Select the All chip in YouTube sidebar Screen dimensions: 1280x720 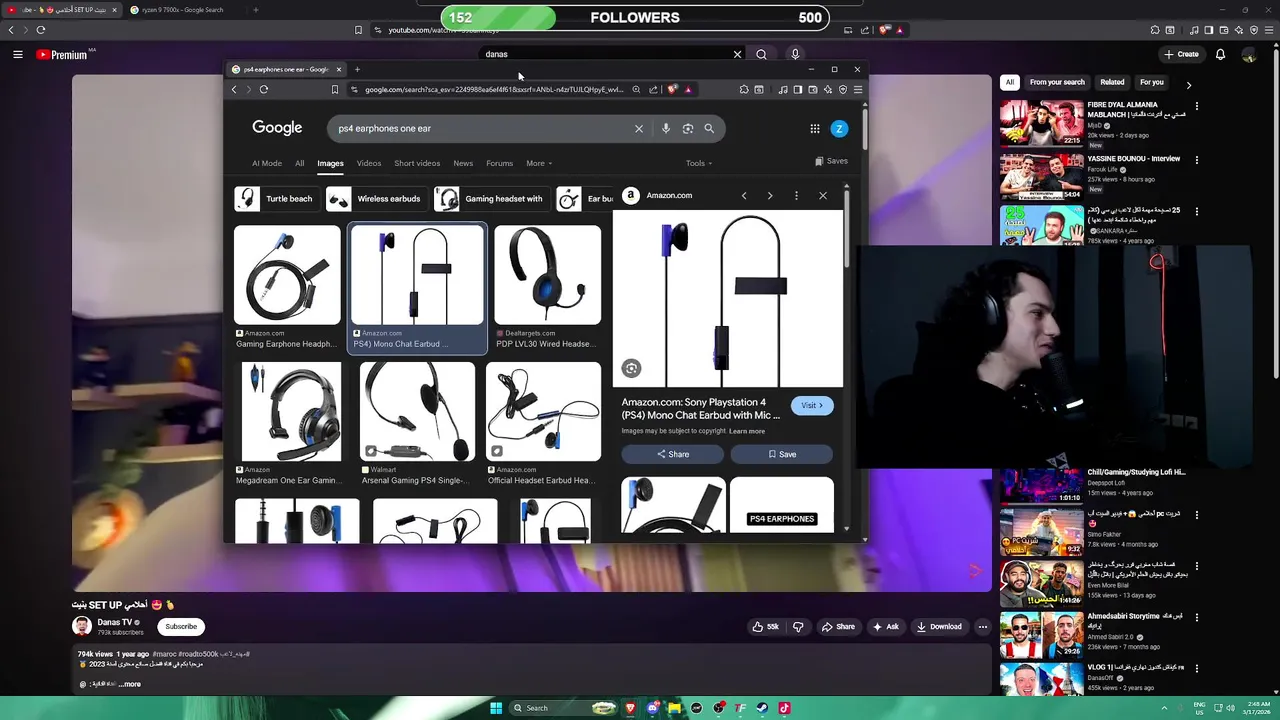[1010, 83]
